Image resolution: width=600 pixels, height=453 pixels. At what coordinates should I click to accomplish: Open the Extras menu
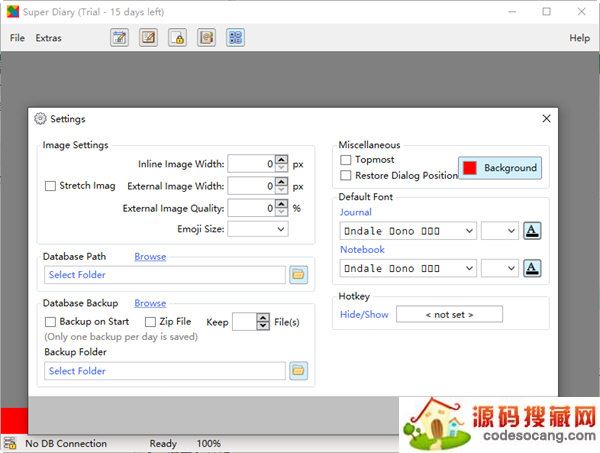click(48, 38)
